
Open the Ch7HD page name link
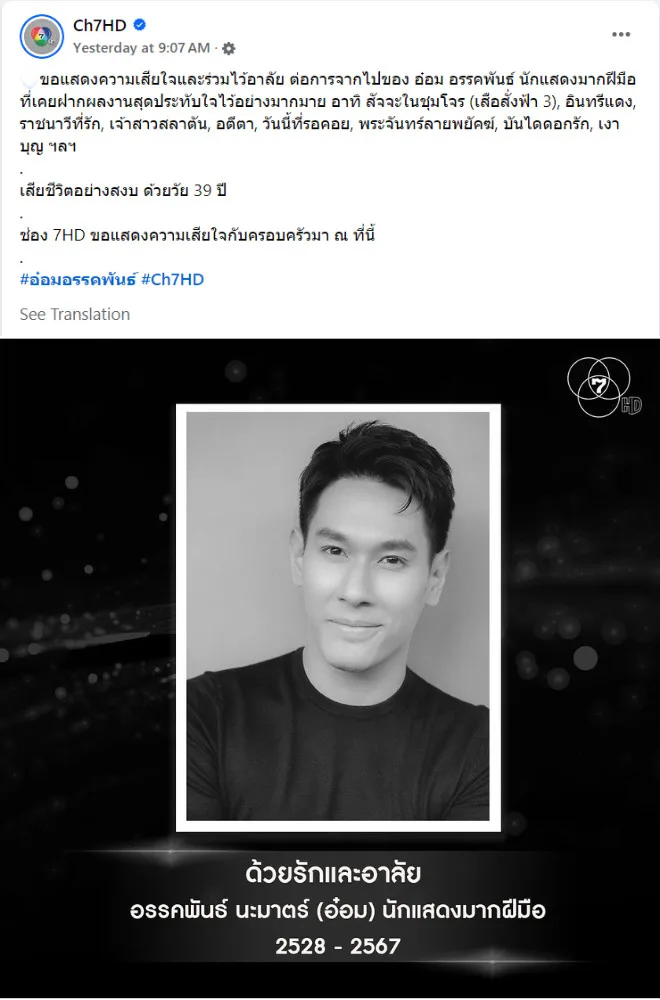point(99,25)
